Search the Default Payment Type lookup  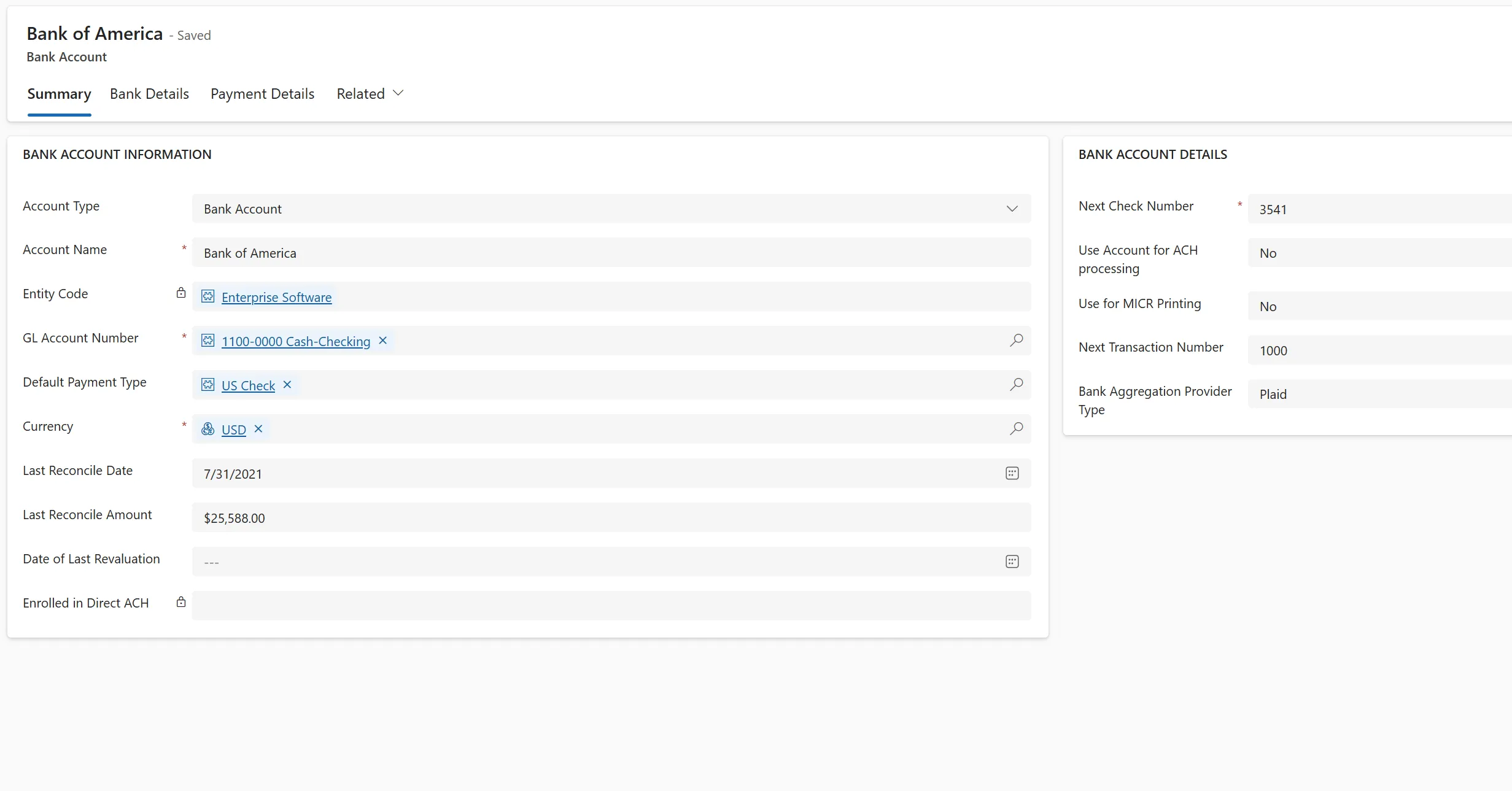1016,385
